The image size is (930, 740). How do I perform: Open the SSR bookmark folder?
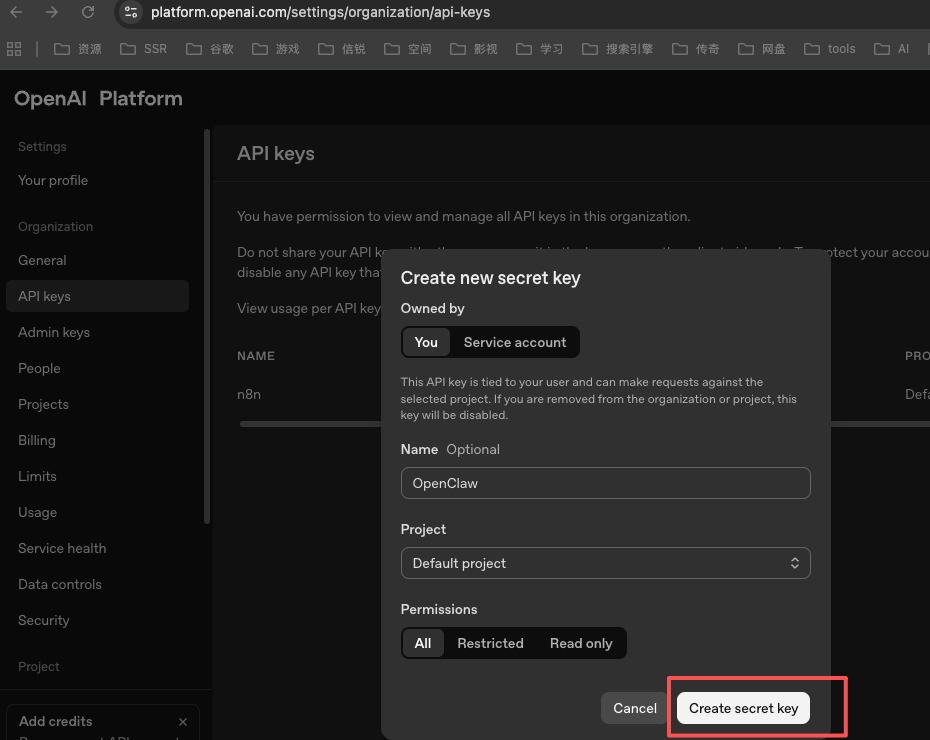(x=144, y=49)
